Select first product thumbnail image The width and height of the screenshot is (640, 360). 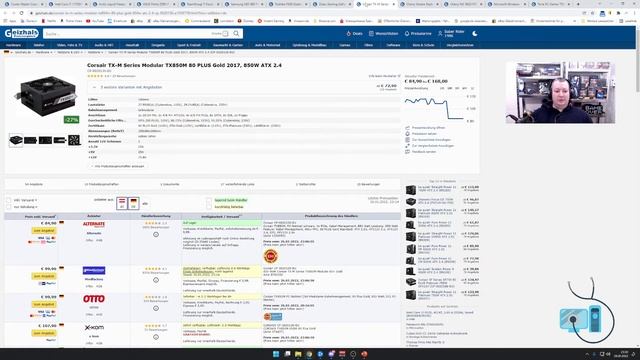point(16,140)
